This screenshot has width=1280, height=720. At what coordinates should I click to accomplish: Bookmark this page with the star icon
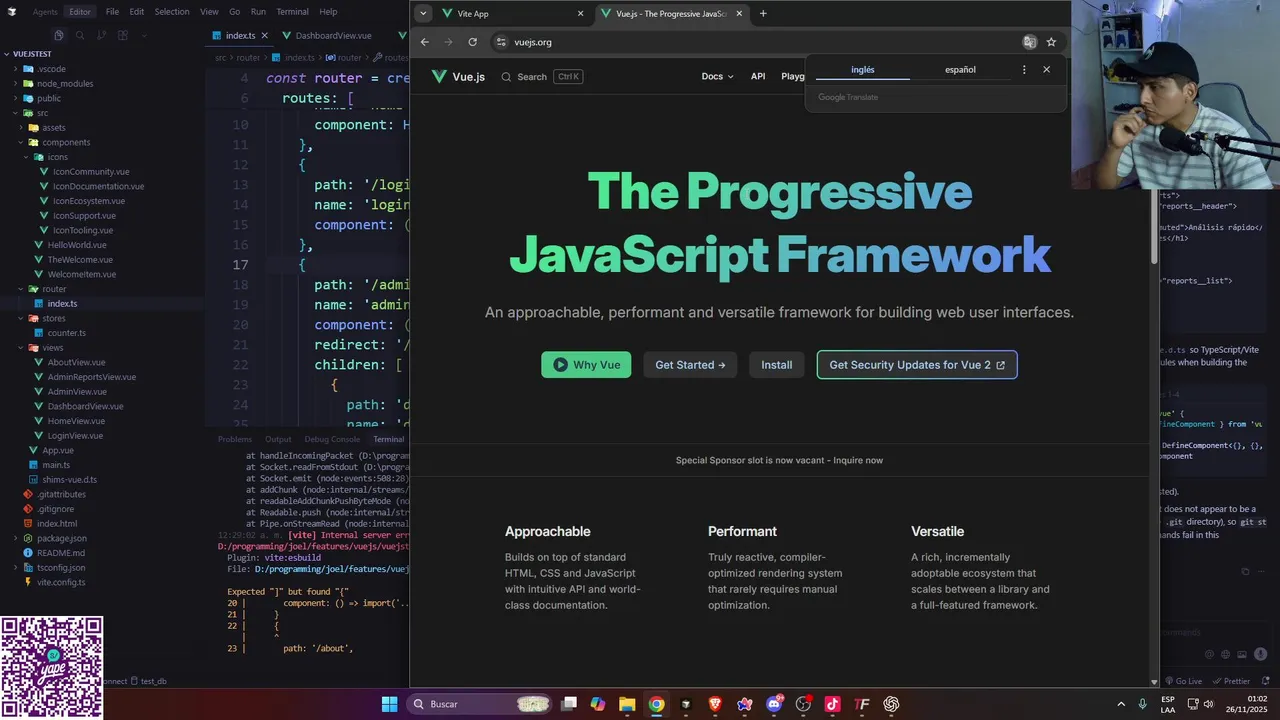1051,42
